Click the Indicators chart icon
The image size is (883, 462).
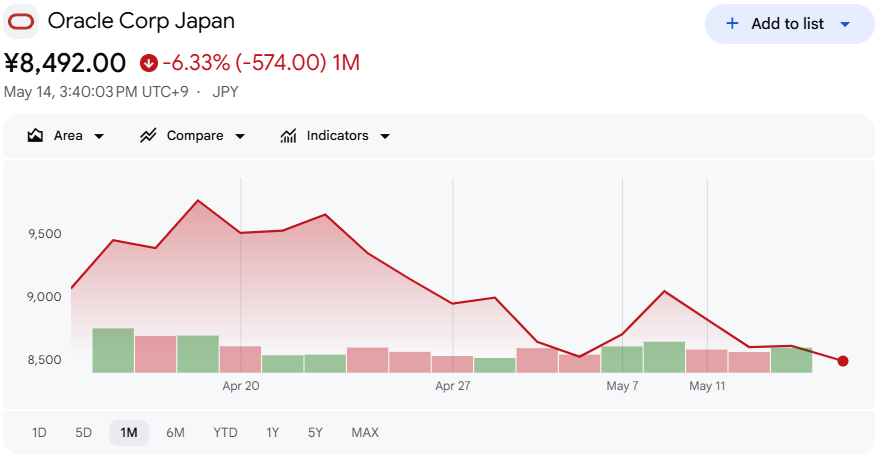pyautogui.click(x=288, y=136)
